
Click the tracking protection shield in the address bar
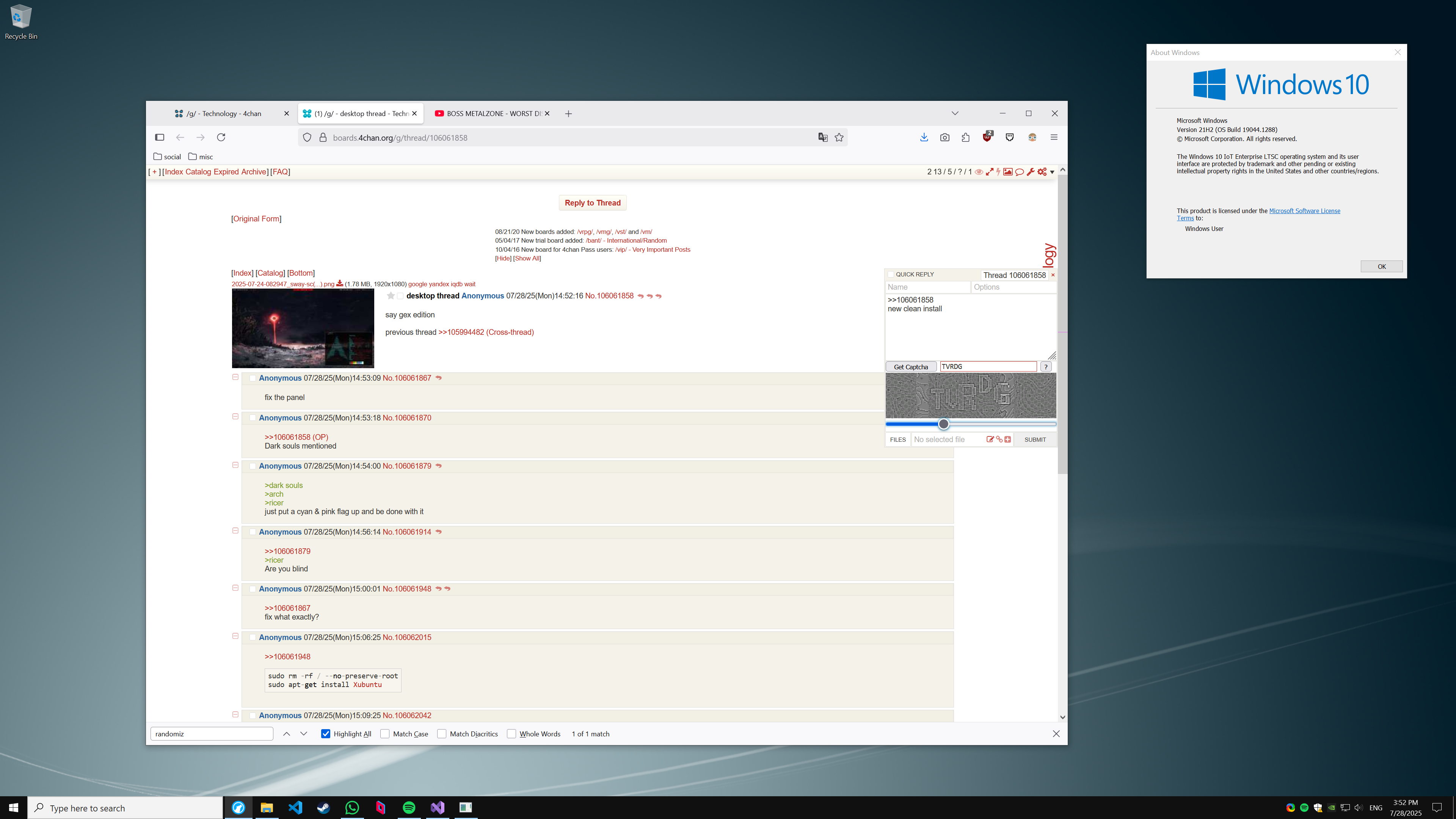point(307,137)
